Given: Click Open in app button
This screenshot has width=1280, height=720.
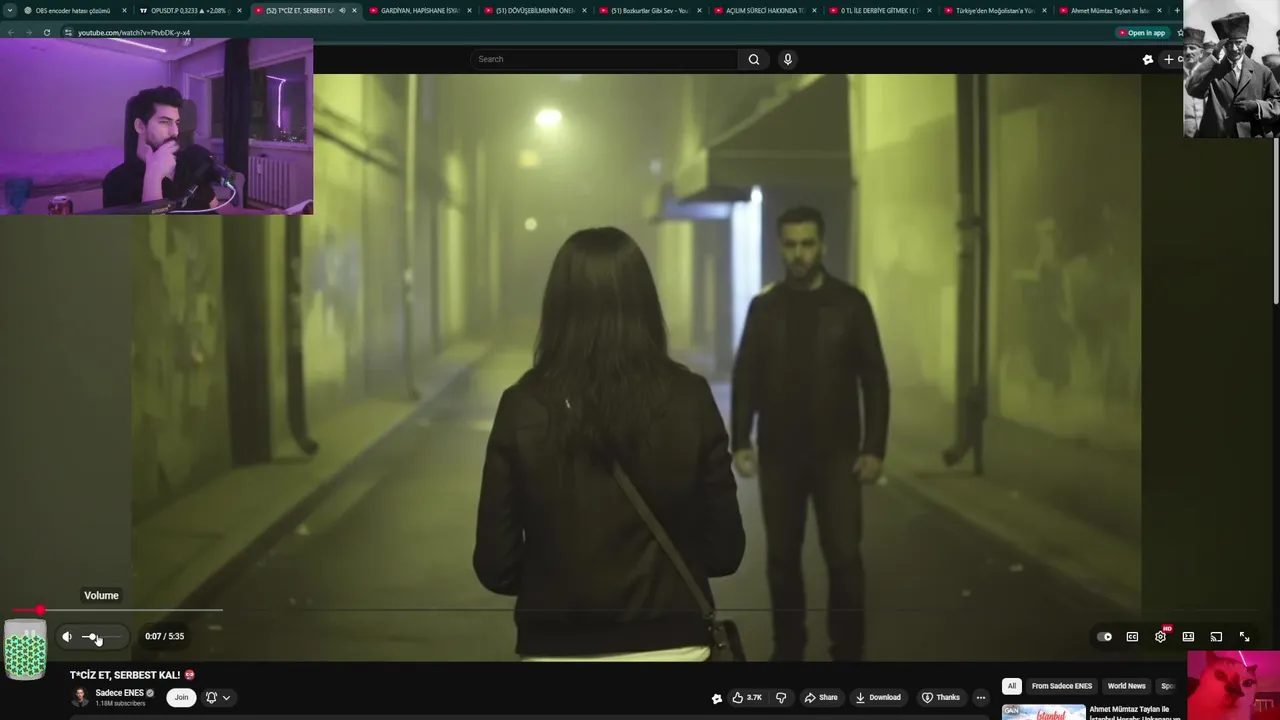Looking at the screenshot, I should point(1142,32).
